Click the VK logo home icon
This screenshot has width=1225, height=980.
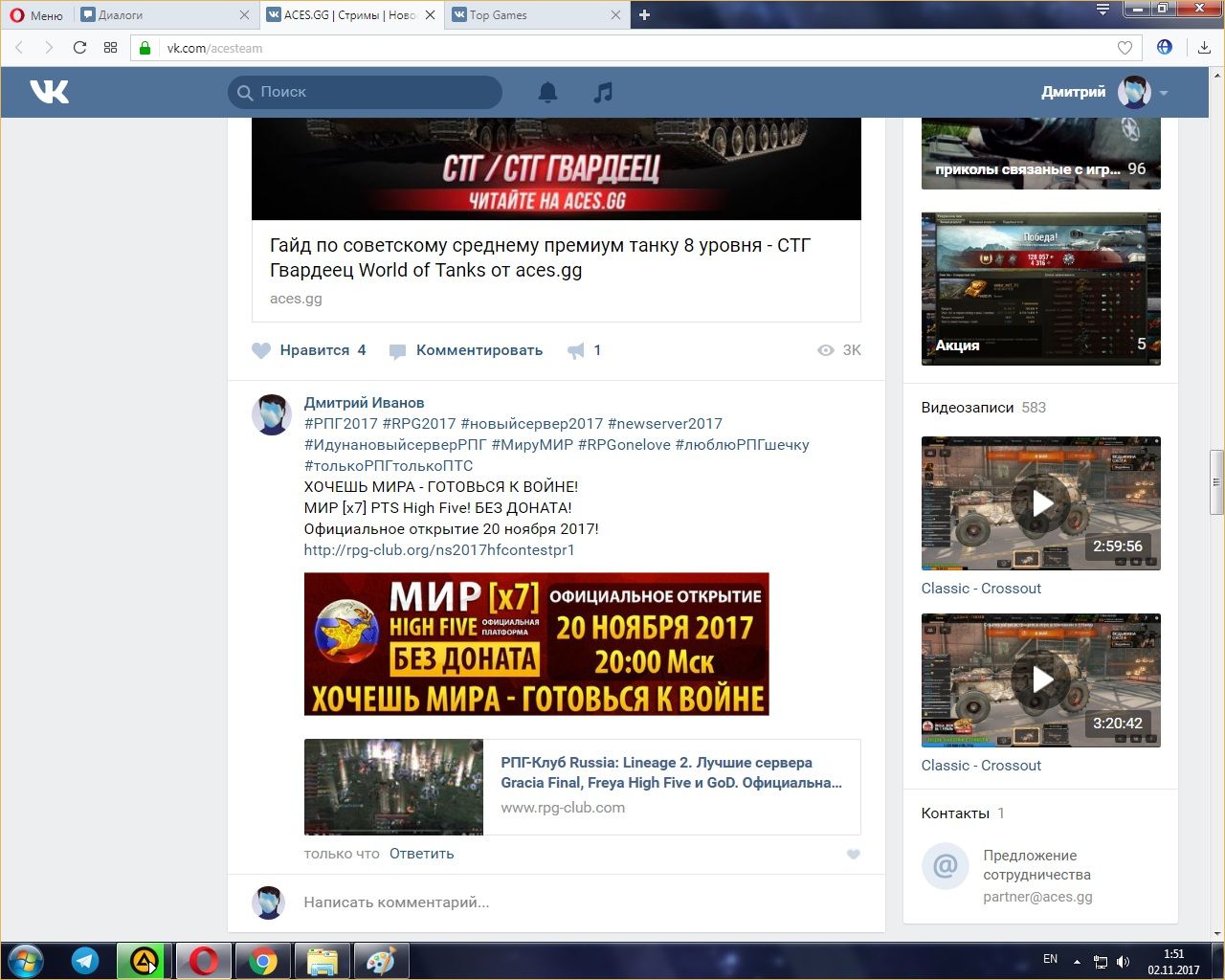(50, 92)
